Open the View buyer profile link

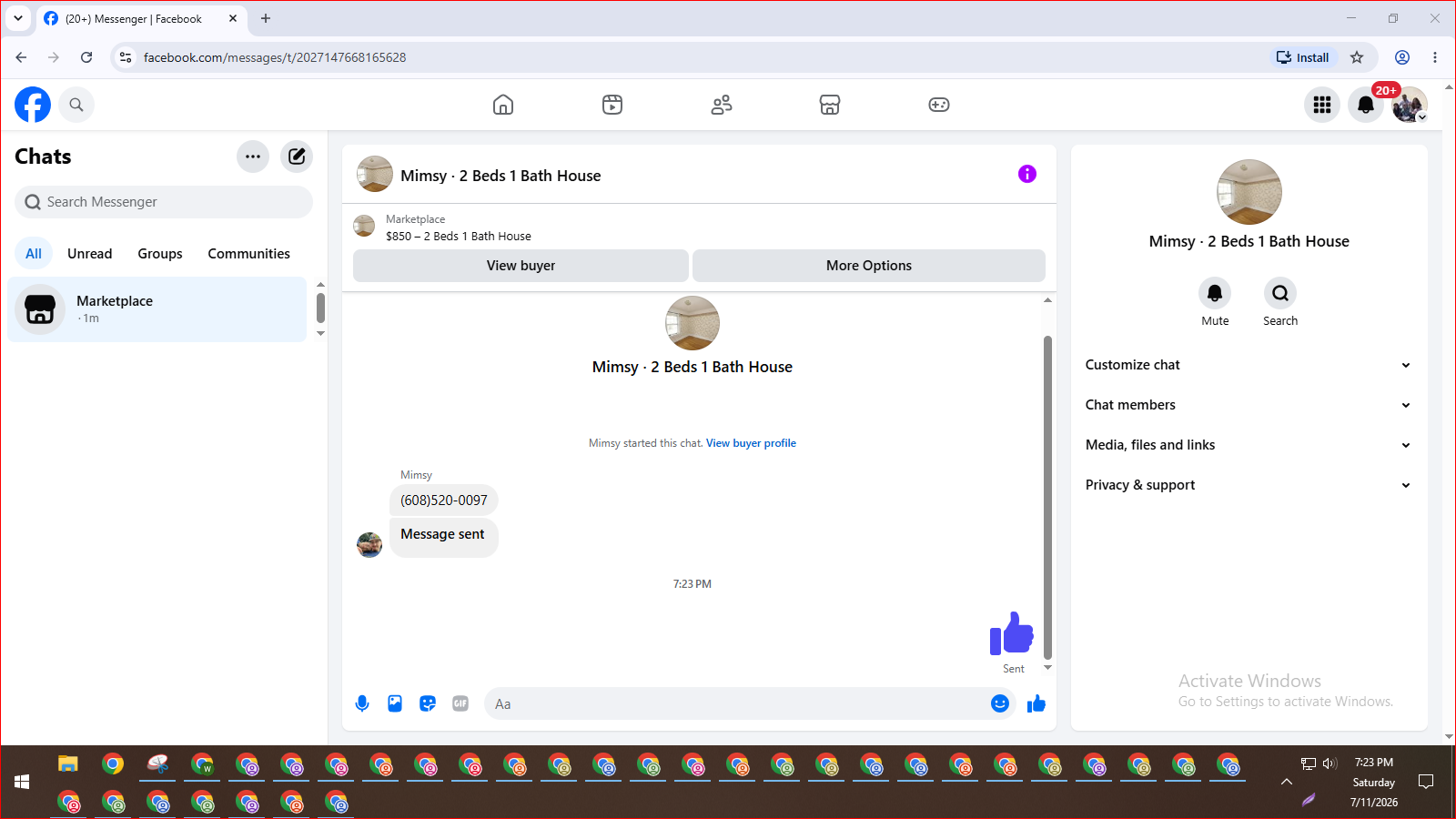pos(751,443)
